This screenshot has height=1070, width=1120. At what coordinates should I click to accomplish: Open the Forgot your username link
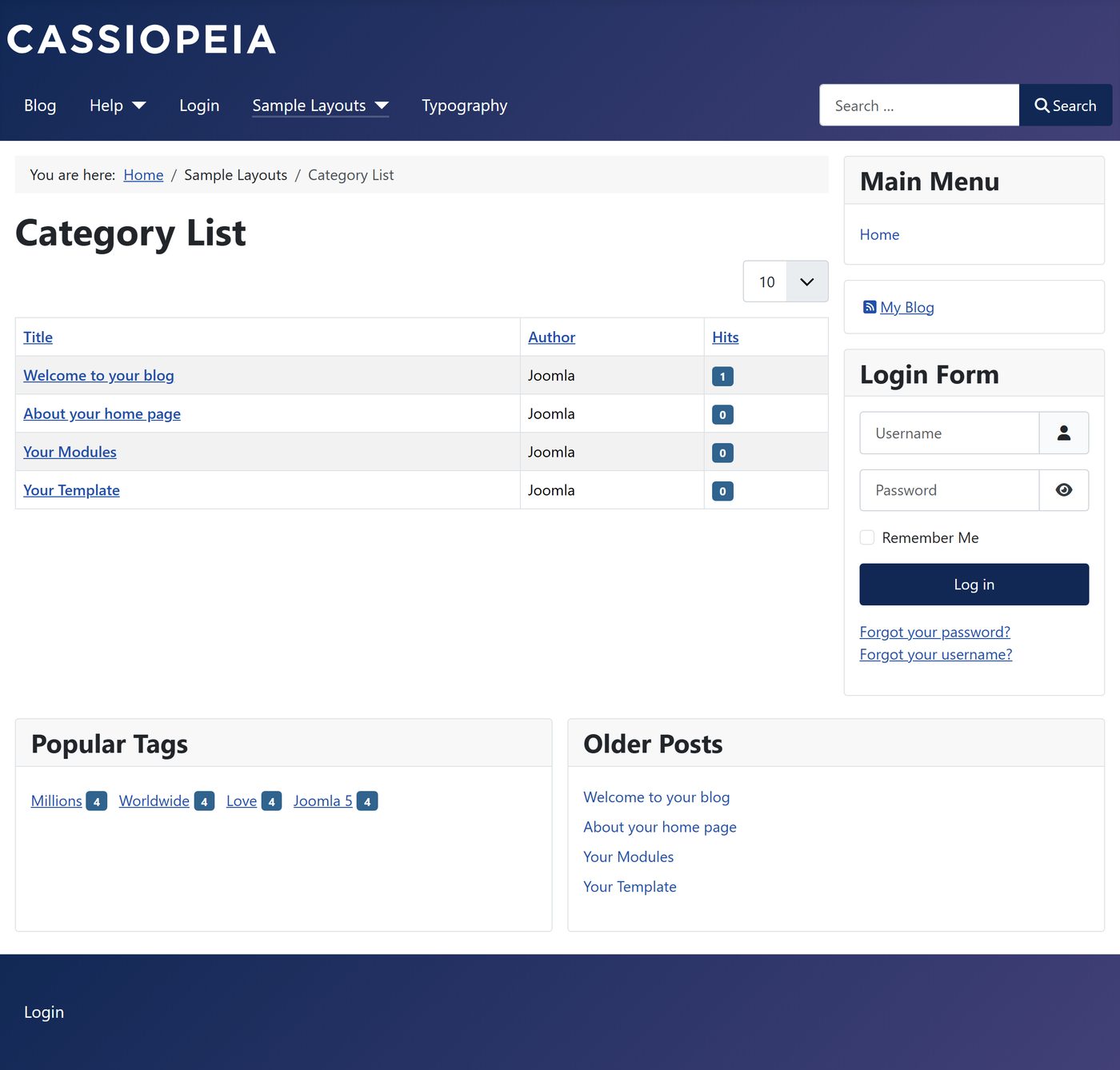pyautogui.click(x=936, y=654)
